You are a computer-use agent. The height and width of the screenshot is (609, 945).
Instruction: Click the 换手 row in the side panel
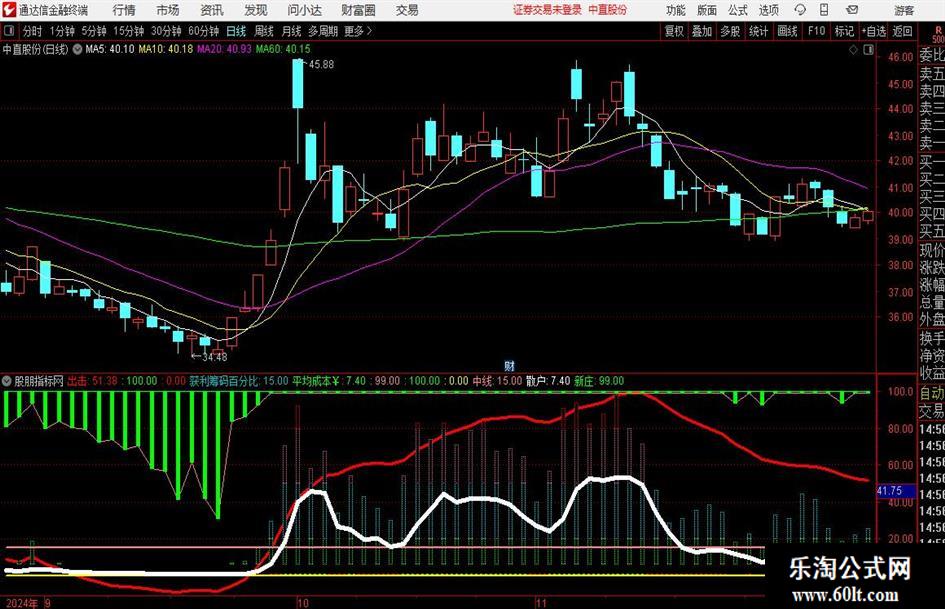click(x=932, y=338)
